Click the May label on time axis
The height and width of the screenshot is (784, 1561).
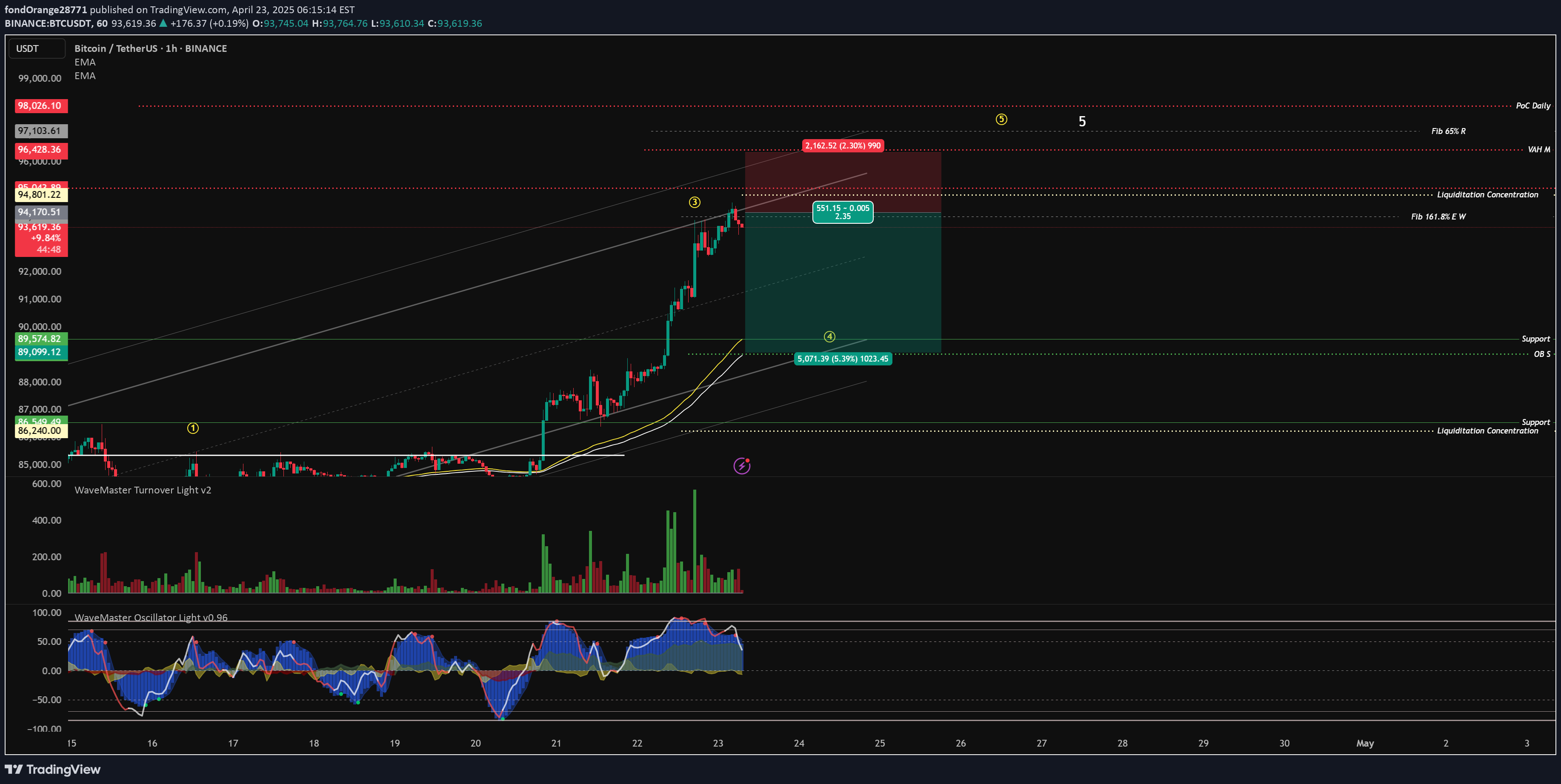click(x=1365, y=744)
